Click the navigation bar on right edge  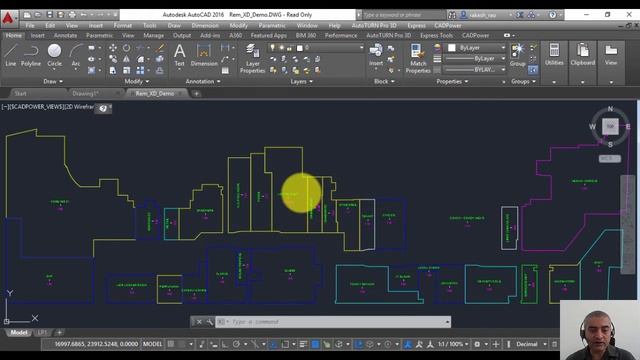[628, 224]
